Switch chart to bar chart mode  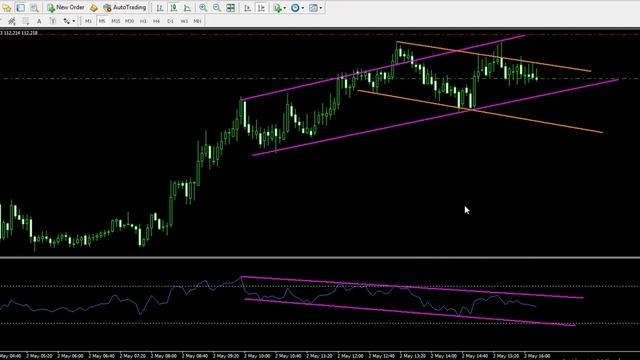[160, 7]
